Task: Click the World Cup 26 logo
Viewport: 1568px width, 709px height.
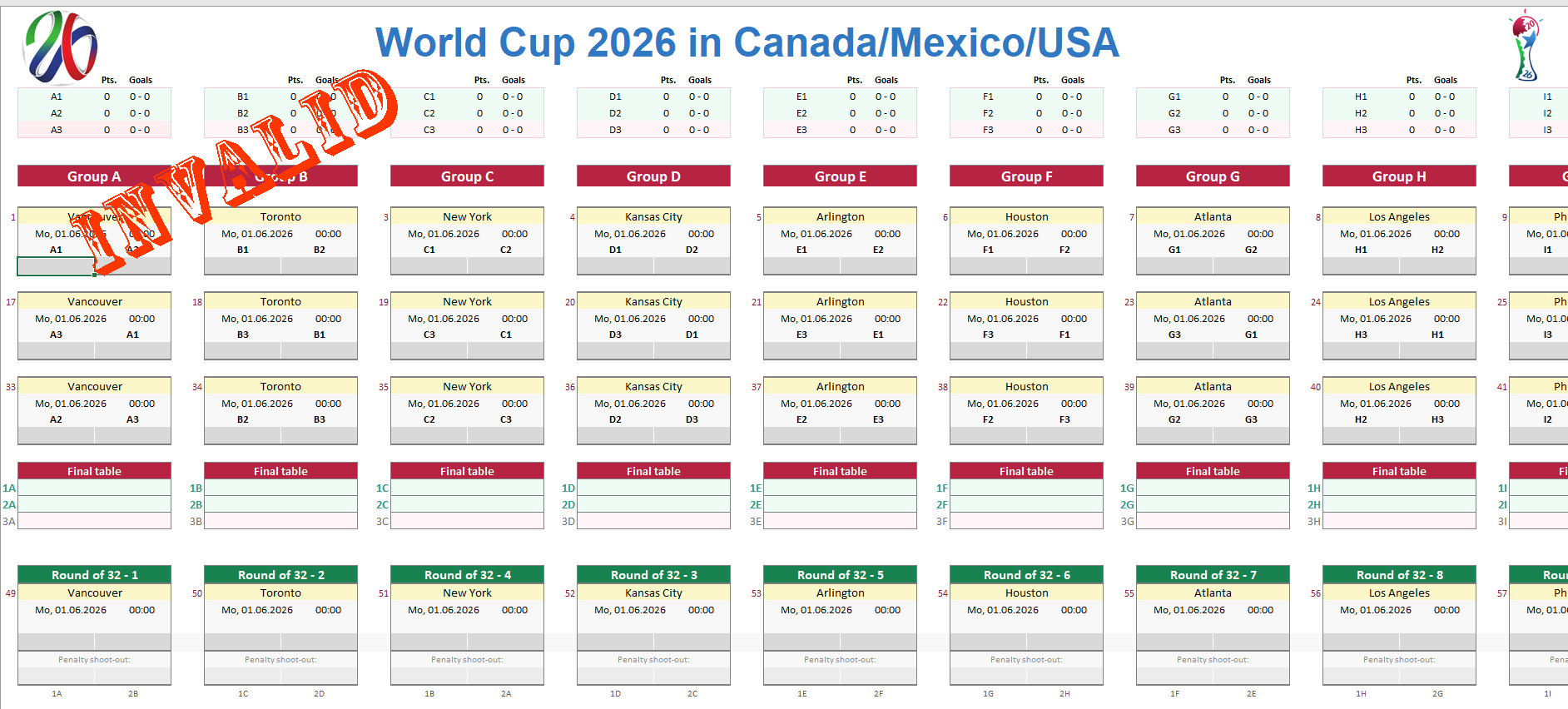Action: pyautogui.click(x=60, y=47)
